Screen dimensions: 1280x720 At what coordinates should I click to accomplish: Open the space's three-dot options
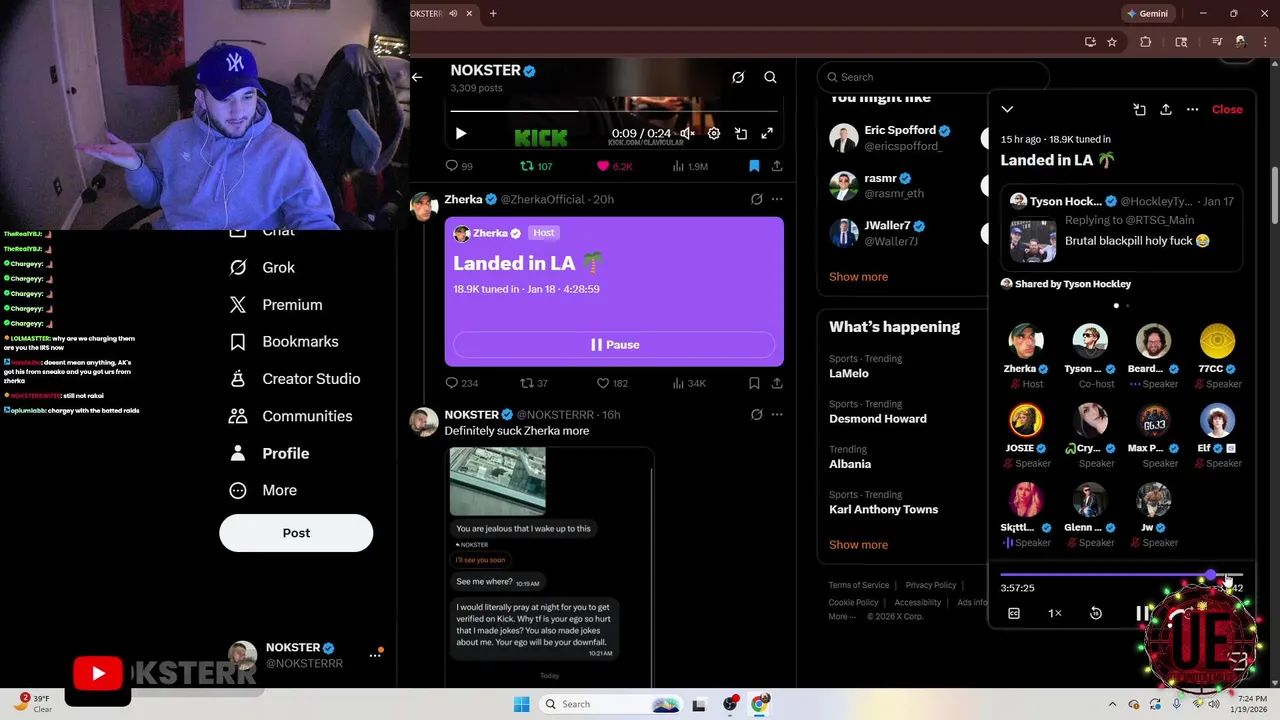[x=1192, y=109]
